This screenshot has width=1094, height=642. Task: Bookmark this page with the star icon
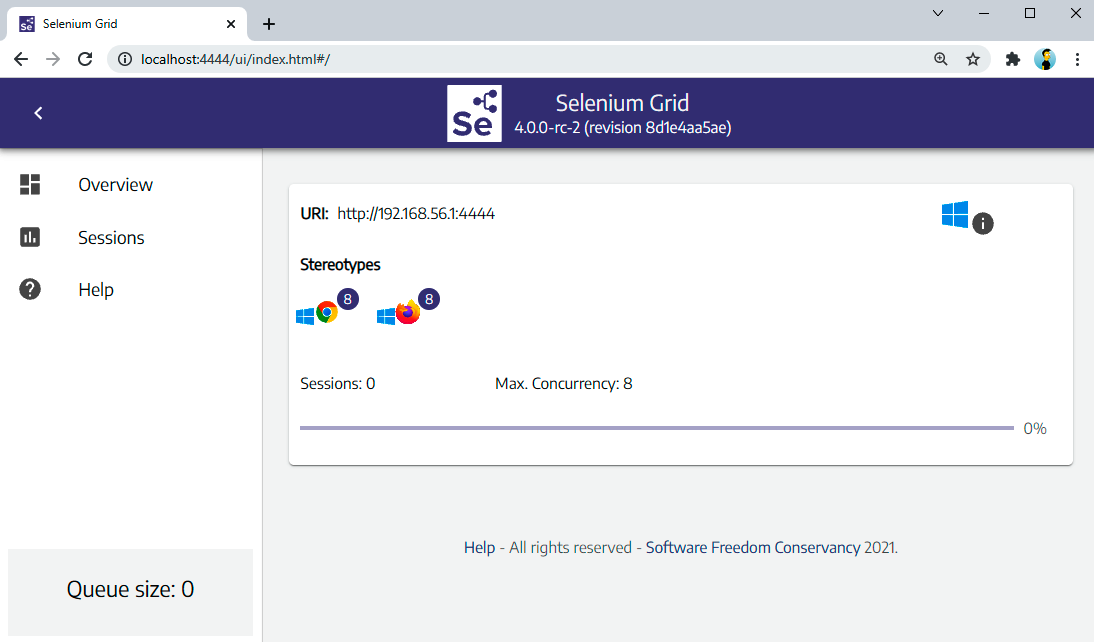click(972, 59)
